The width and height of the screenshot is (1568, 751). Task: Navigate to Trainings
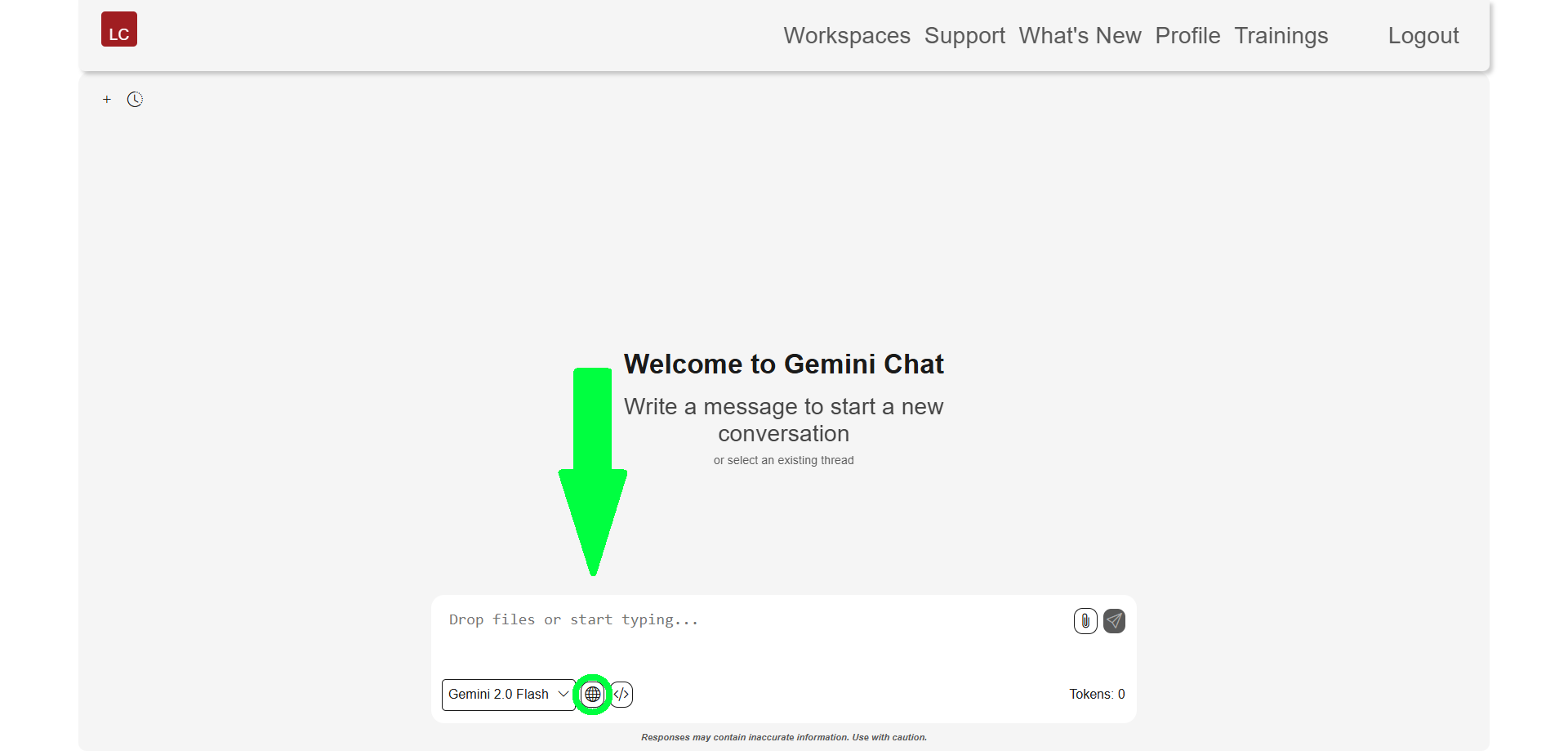point(1281,36)
